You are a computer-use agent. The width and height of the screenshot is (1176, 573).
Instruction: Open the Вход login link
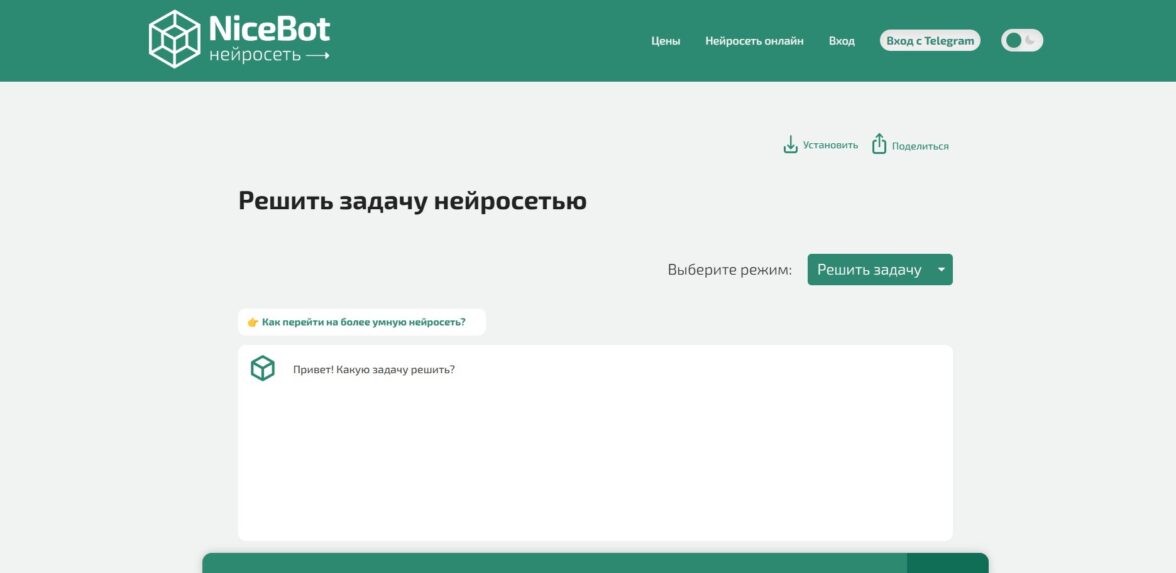pyautogui.click(x=842, y=41)
